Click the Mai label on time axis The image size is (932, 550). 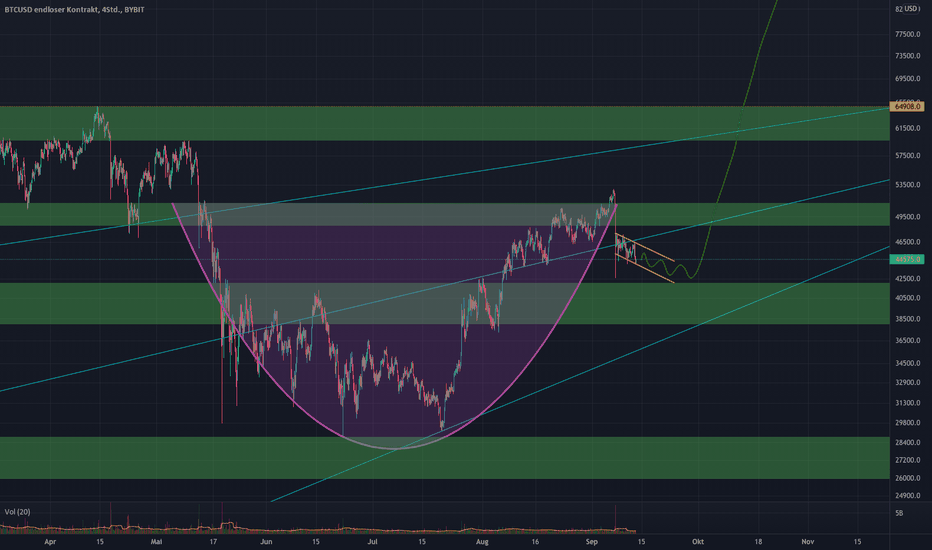tap(156, 542)
